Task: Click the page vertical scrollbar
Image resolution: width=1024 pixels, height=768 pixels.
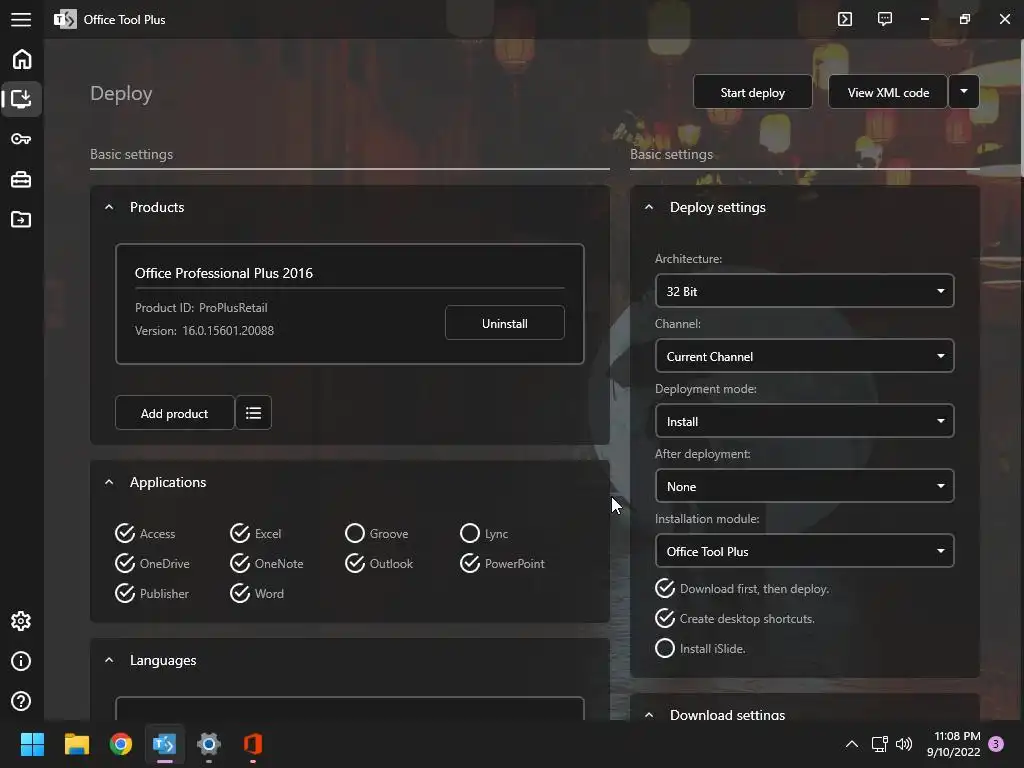Action: (x=1021, y=108)
